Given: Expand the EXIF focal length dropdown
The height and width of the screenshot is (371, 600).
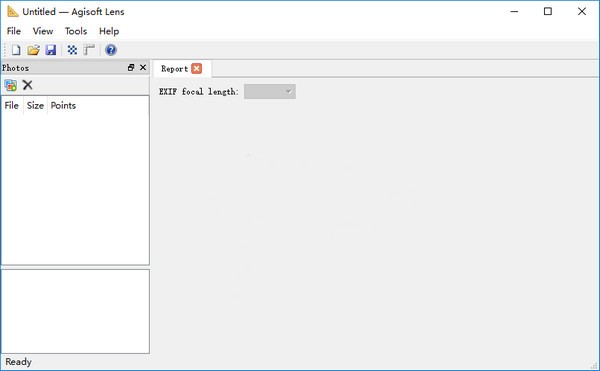Looking at the screenshot, I should coord(270,91).
